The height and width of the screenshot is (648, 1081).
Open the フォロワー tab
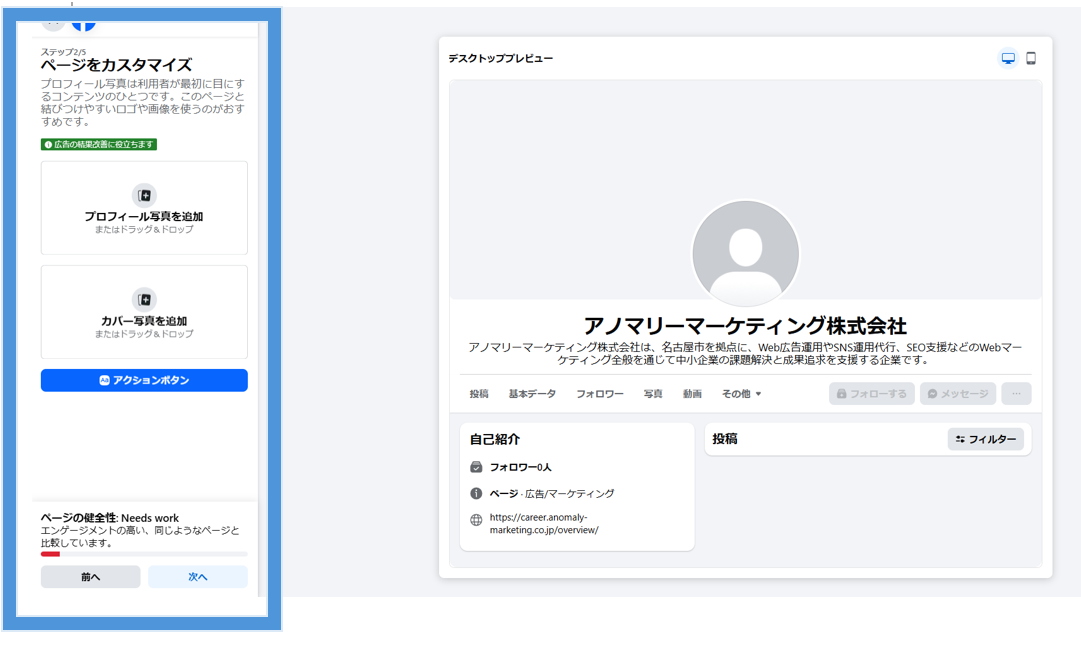[x=600, y=394]
